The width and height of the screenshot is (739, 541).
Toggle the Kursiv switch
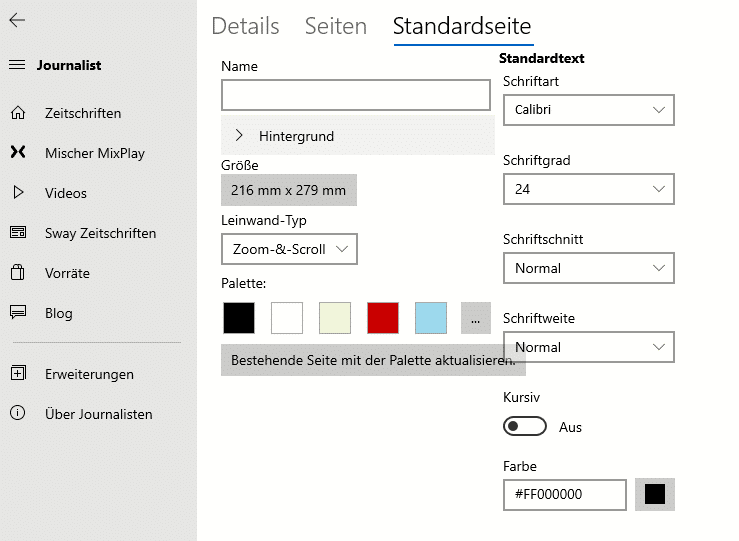coord(525,426)
